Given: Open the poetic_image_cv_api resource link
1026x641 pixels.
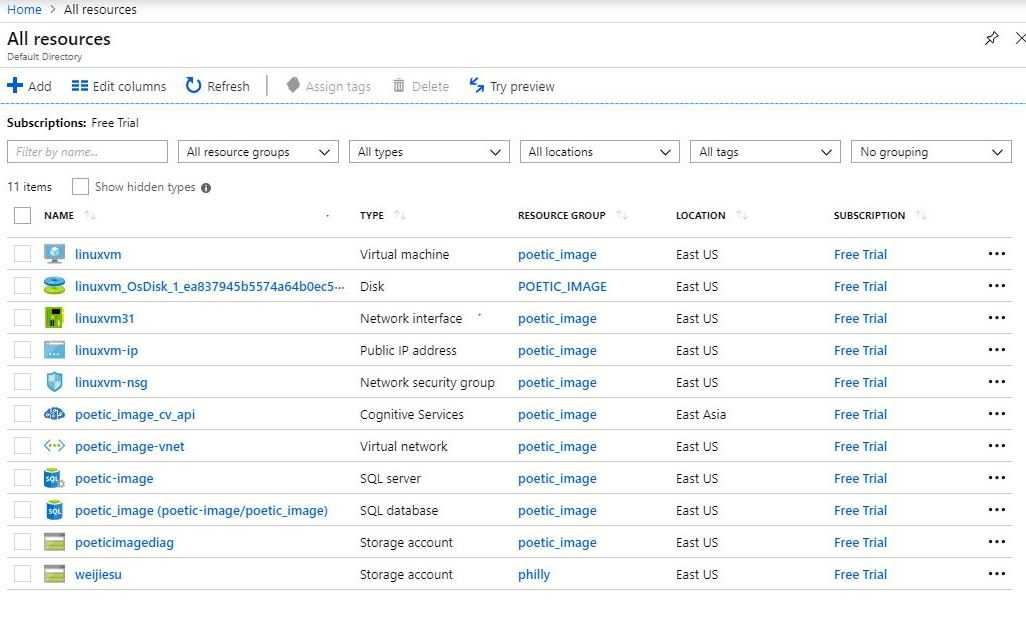Looking at the screenshot, I should 135,415.
